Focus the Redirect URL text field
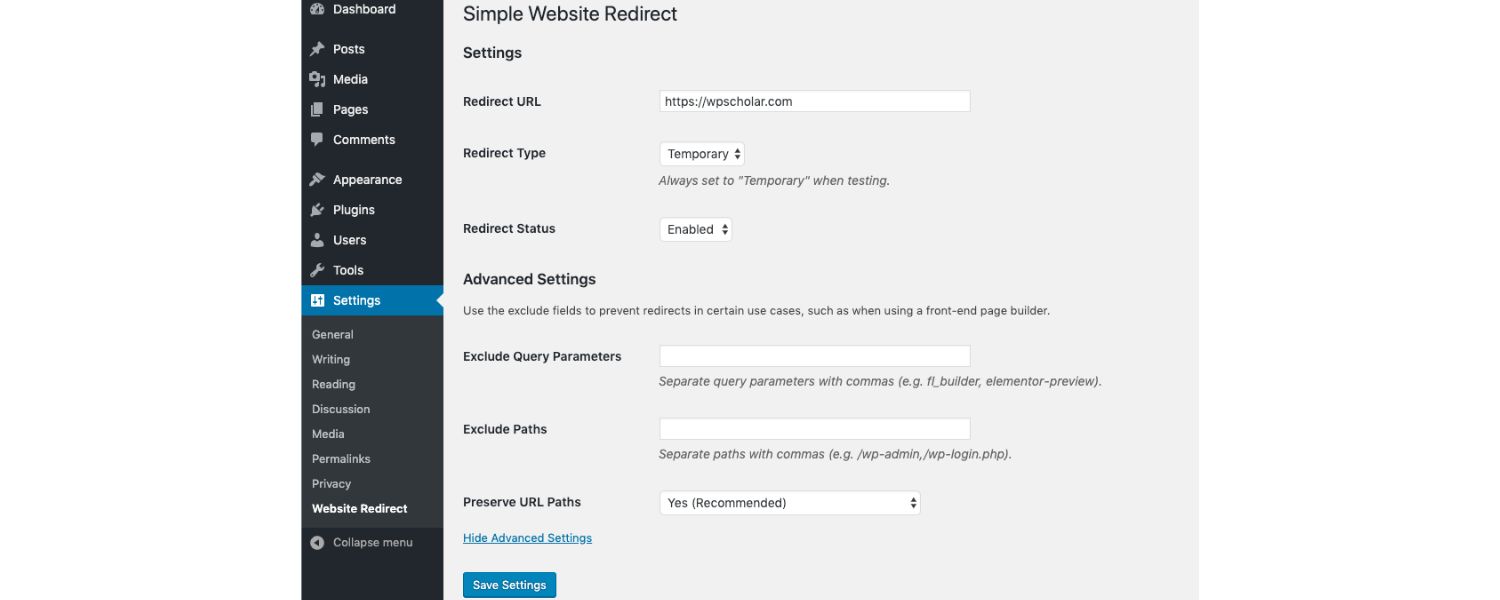This screenshot has width=1500, height=600. (815, 101)
